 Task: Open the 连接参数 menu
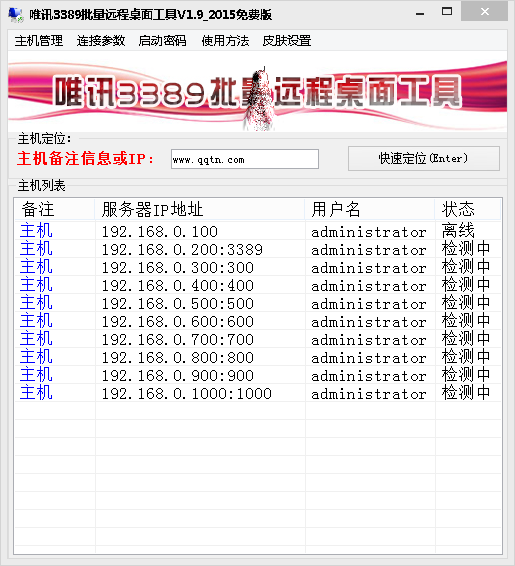(x=101, y=40)
